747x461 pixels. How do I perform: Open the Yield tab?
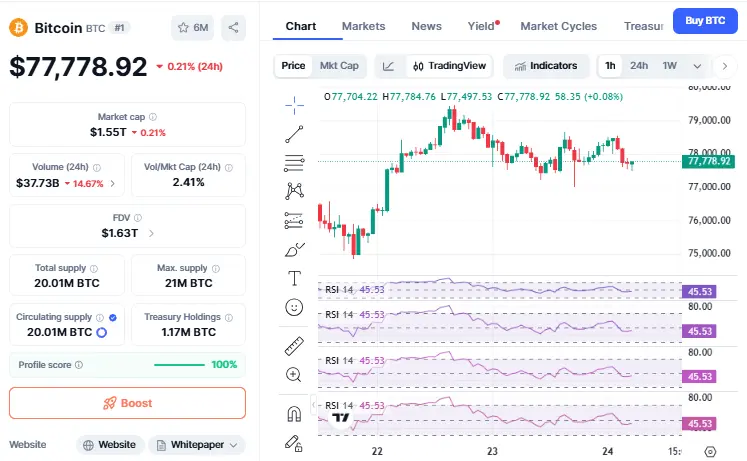[482, 26]
